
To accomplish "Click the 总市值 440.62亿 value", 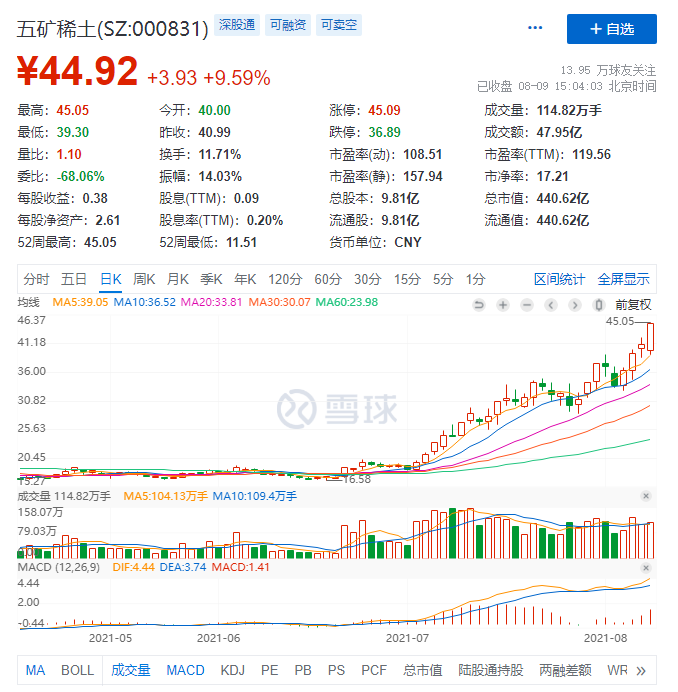I will pos(562,198).
